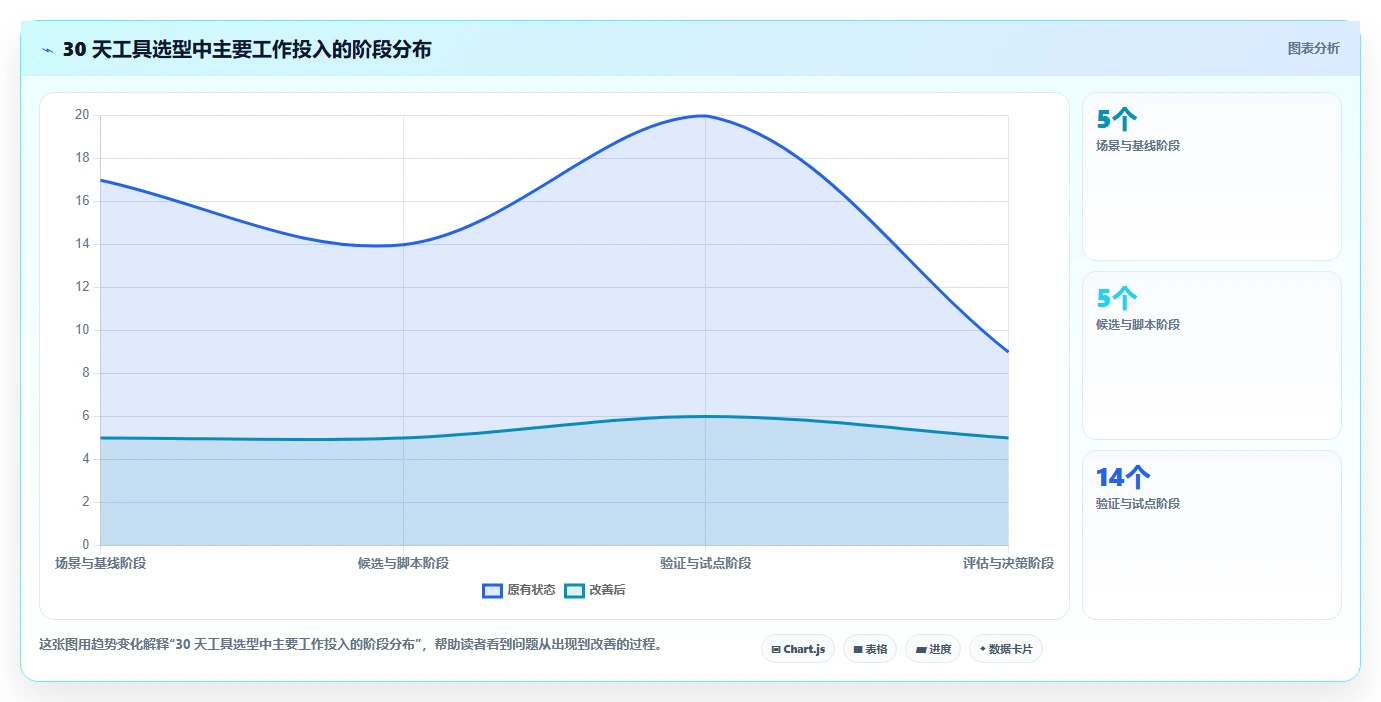Click the y-axis value 10
The height and width of the screenshot is (702, 1381).
82,330
